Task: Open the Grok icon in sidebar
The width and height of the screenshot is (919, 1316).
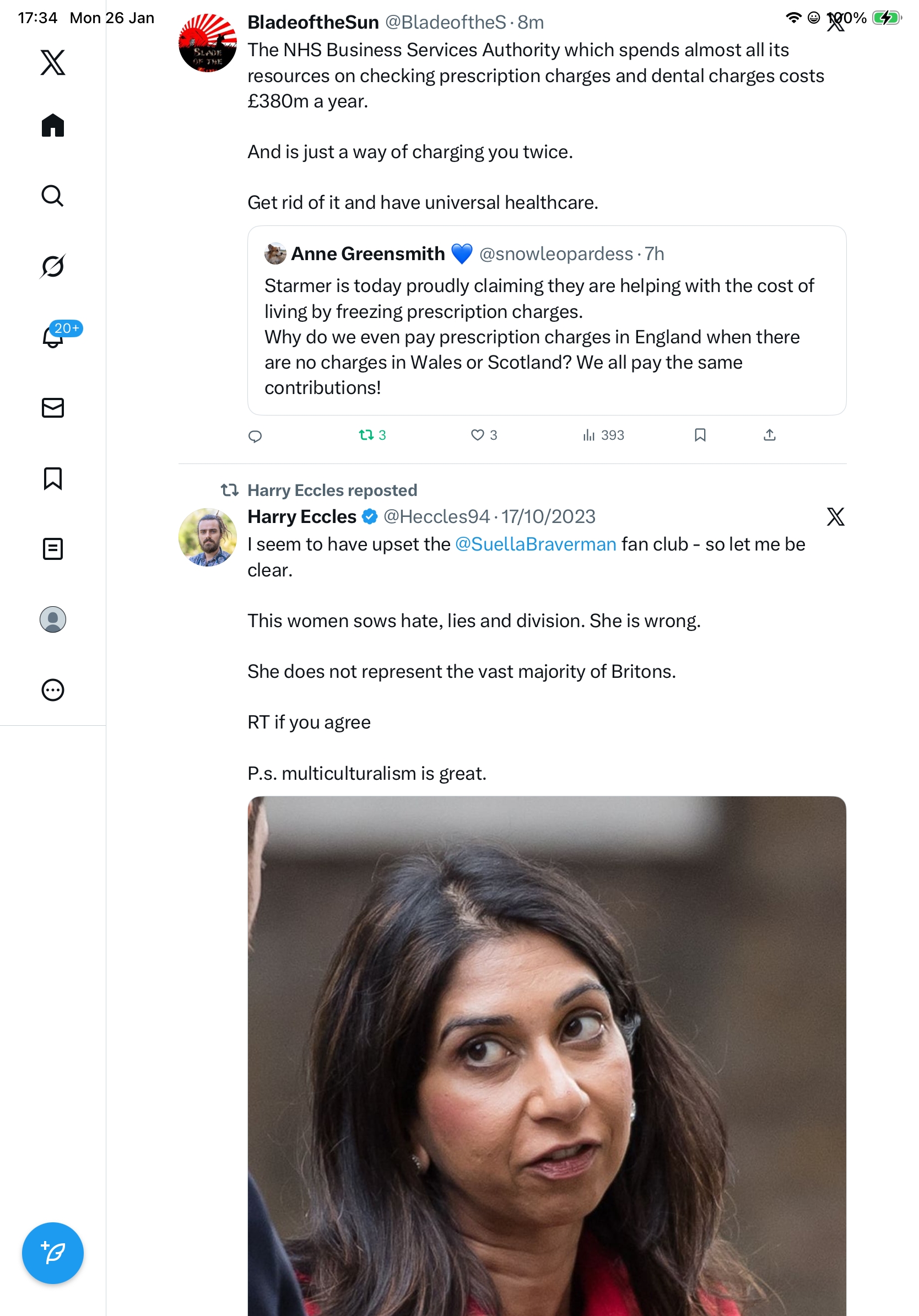Action: pos(53,266)
